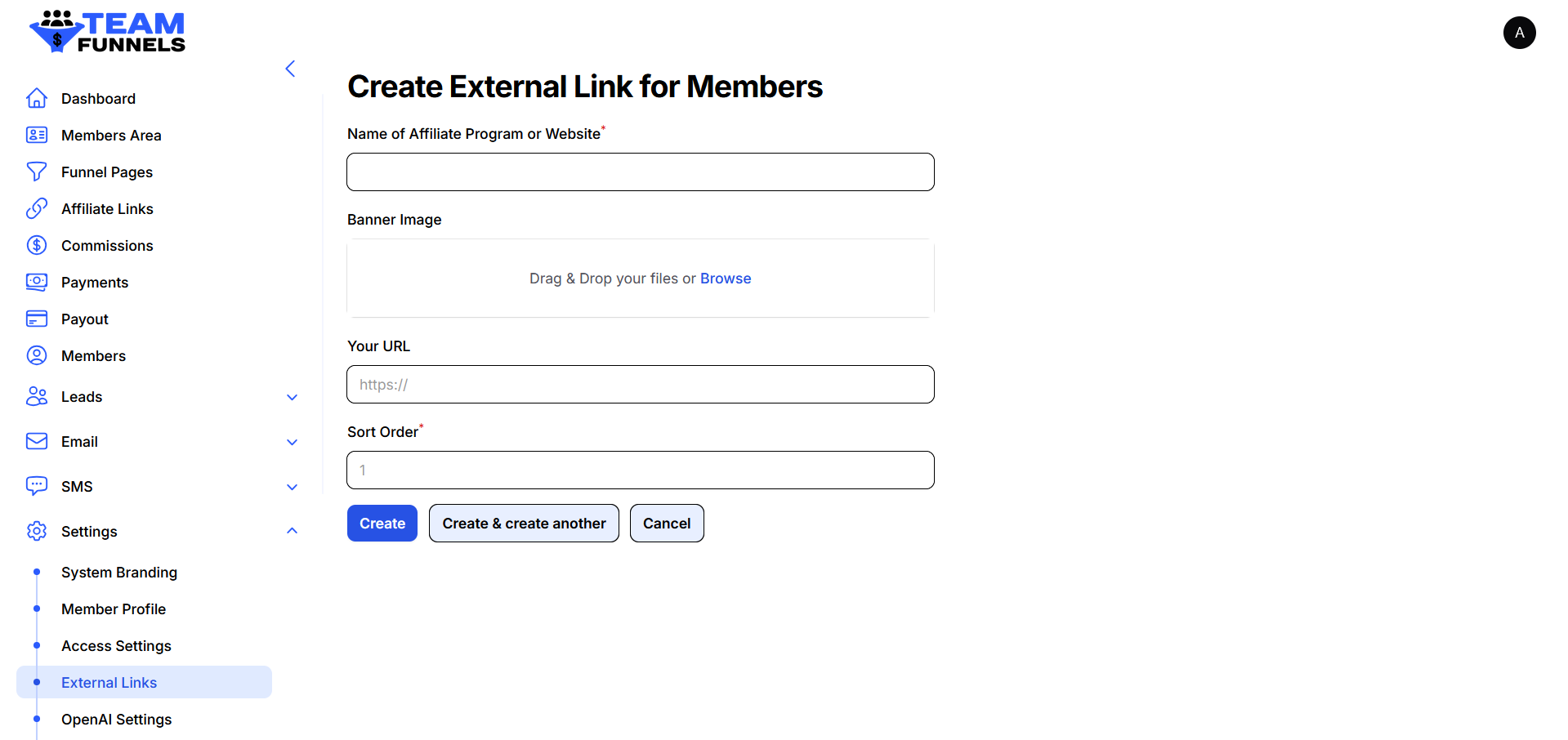The width and height of the screenshot is (1568, 740).
Task: Click the Affiliate Links chain icon
Action: [x=37, y=208]
